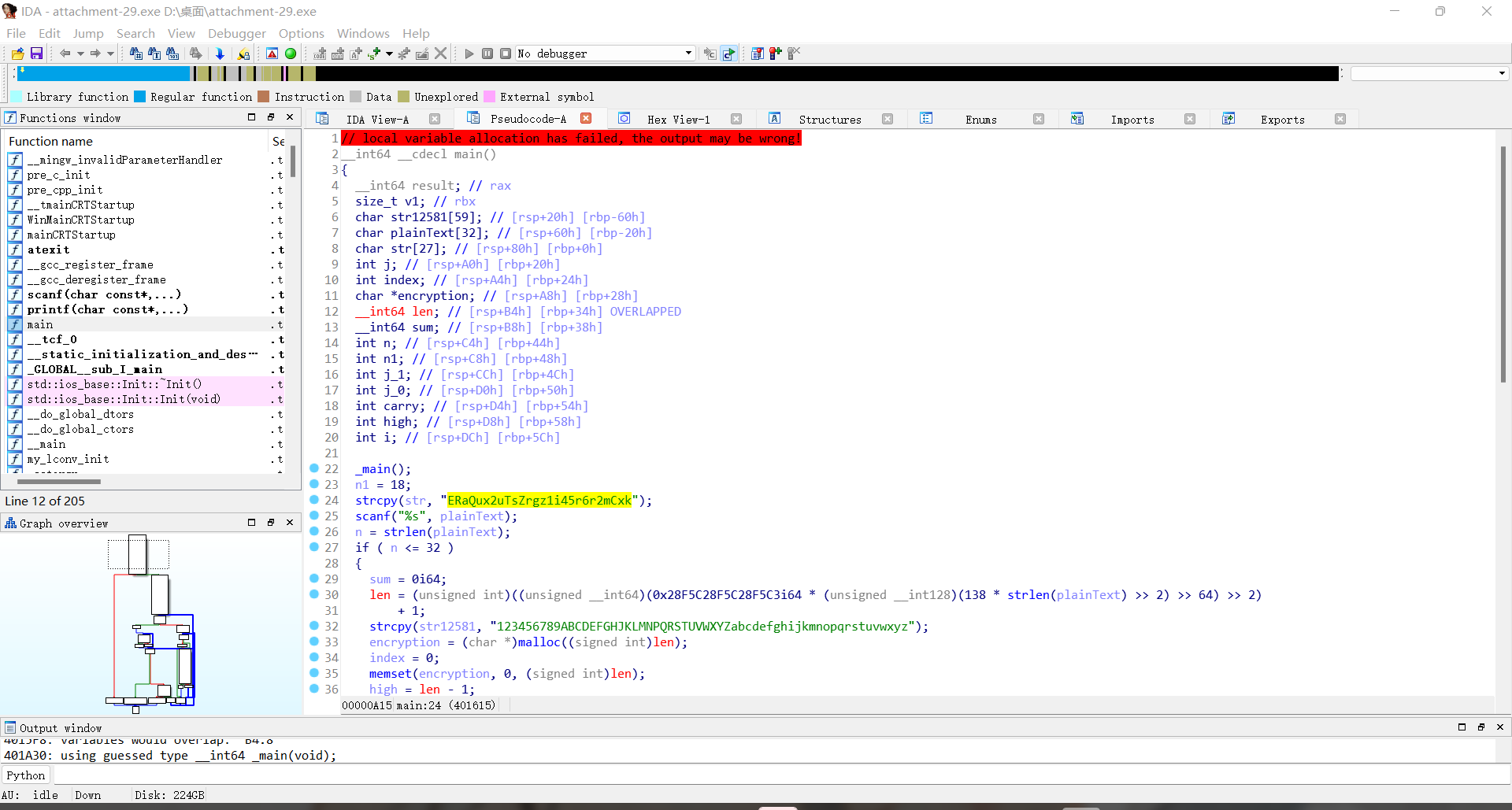
Task: Click the convert-to-data toolbar icon
Action: tap(338, 54)
